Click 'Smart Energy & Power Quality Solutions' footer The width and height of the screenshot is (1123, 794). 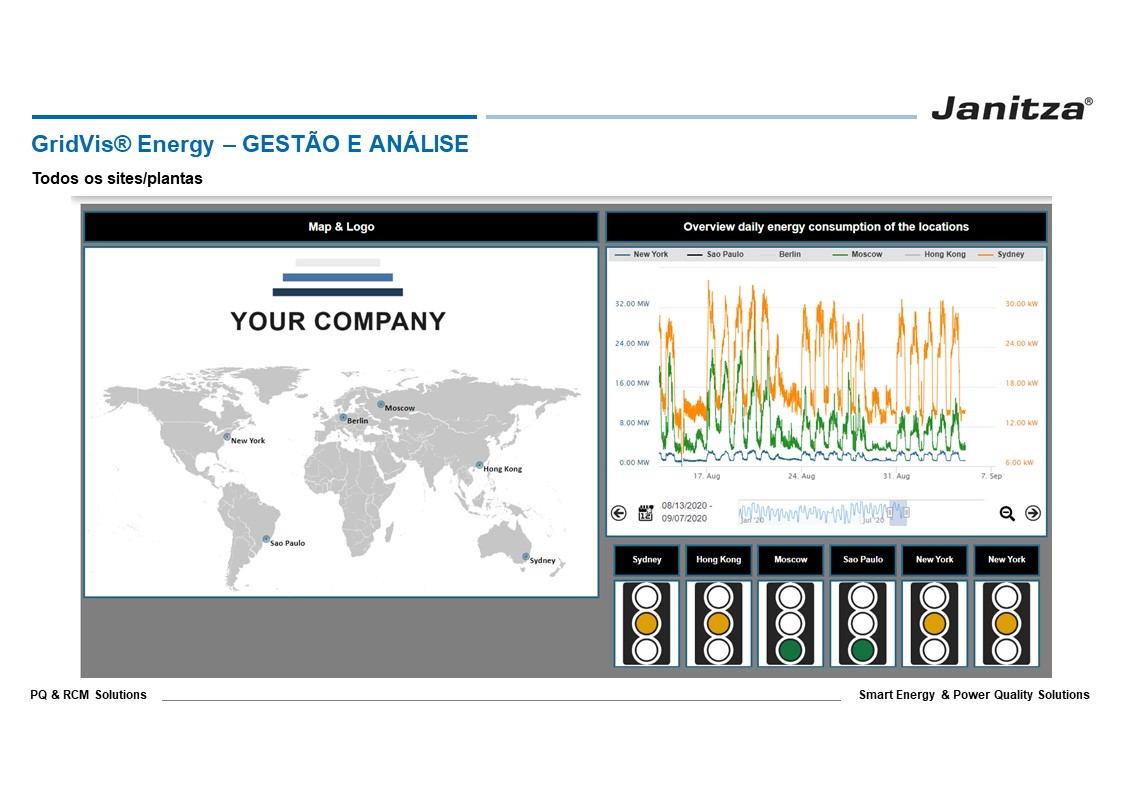[x=974, y=694]
